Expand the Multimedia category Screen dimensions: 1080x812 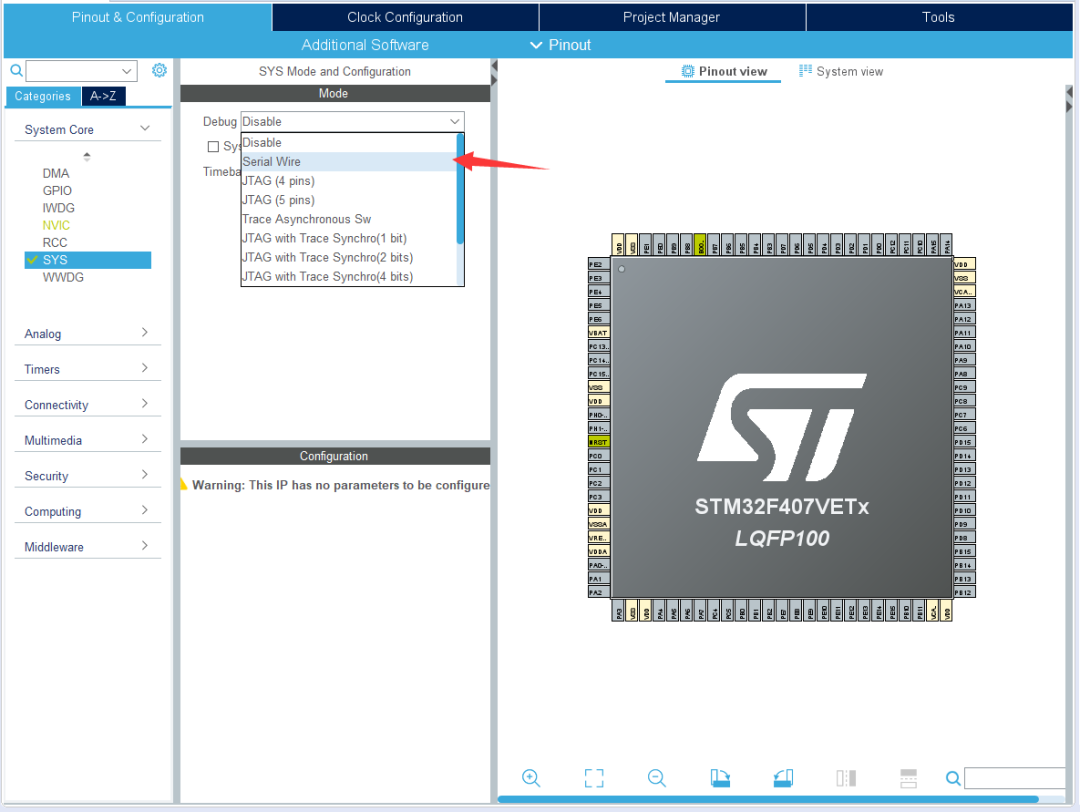pos(87,440)
